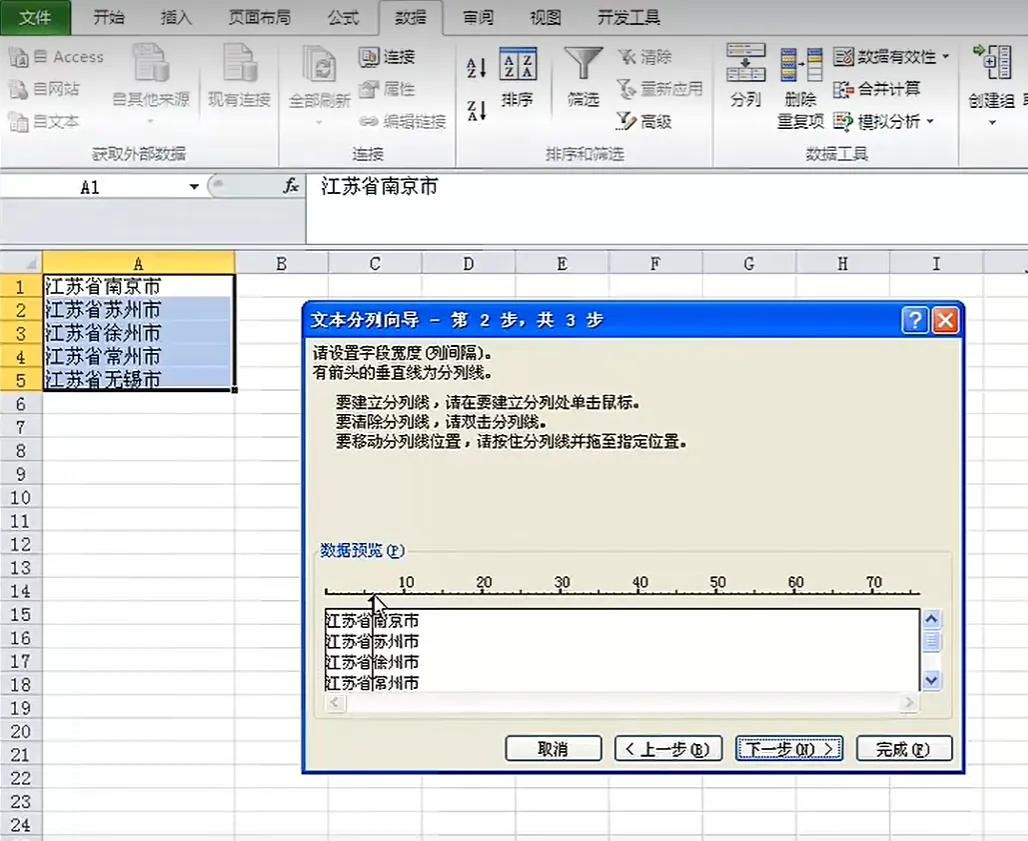The image size is (1028, 841).
Task: Switch to Page Layout (页面布局) tab
Action: [260, 18]
